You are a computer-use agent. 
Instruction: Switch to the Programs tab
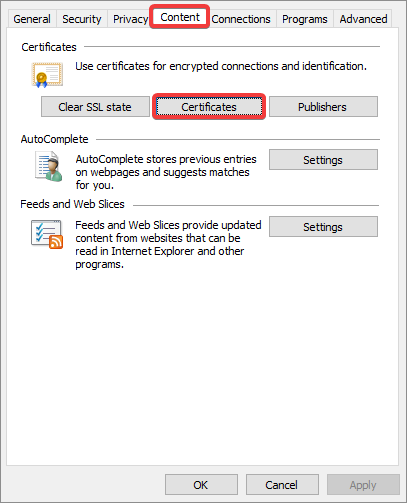click(305, 19)
